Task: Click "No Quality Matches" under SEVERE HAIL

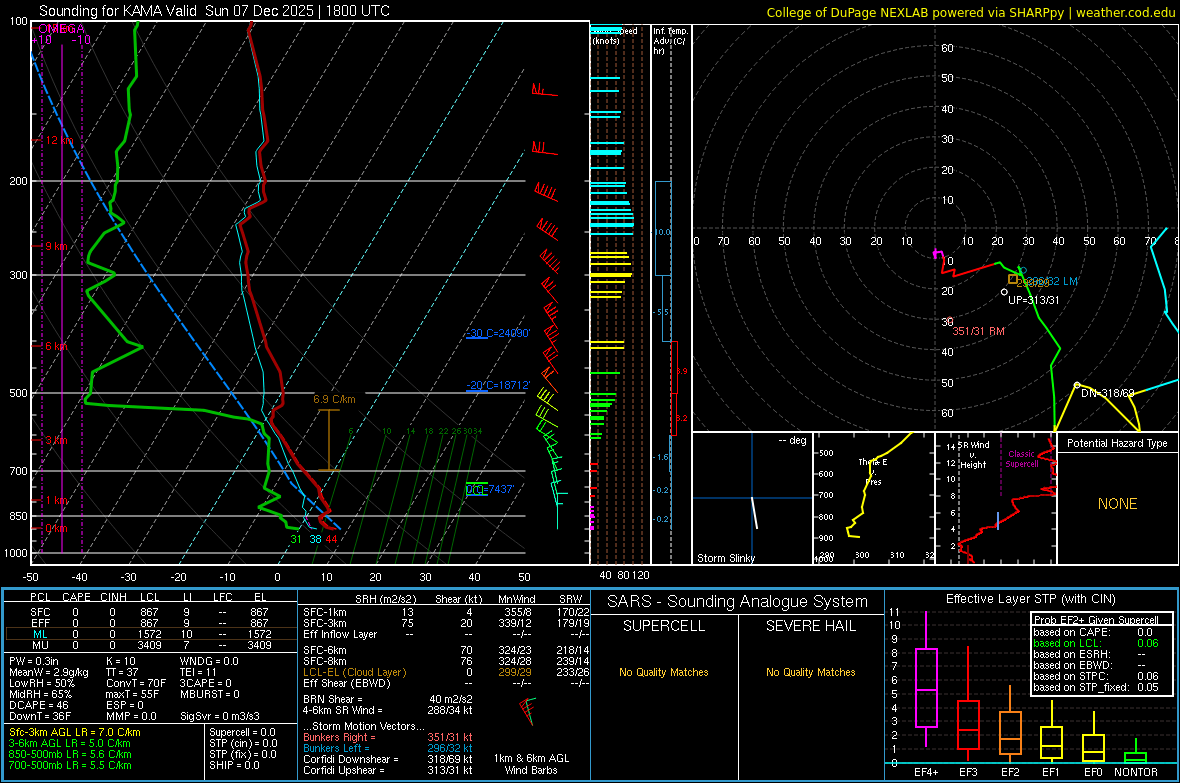Action: (x=810, y=672)
